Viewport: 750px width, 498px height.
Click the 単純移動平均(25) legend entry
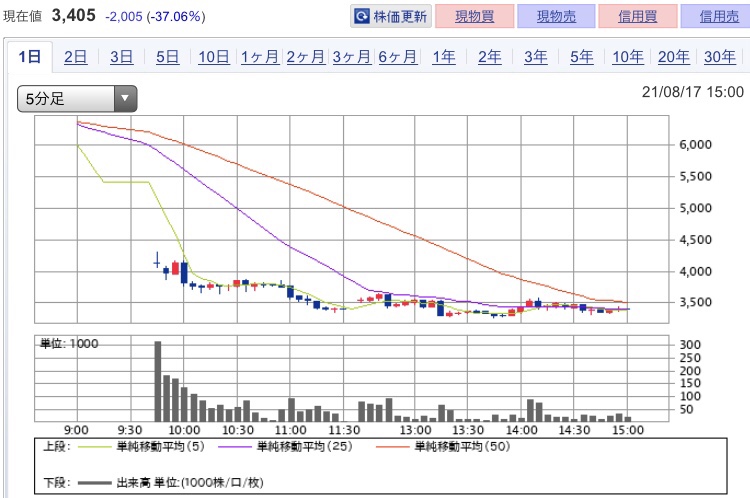click(x=285, y=447)
